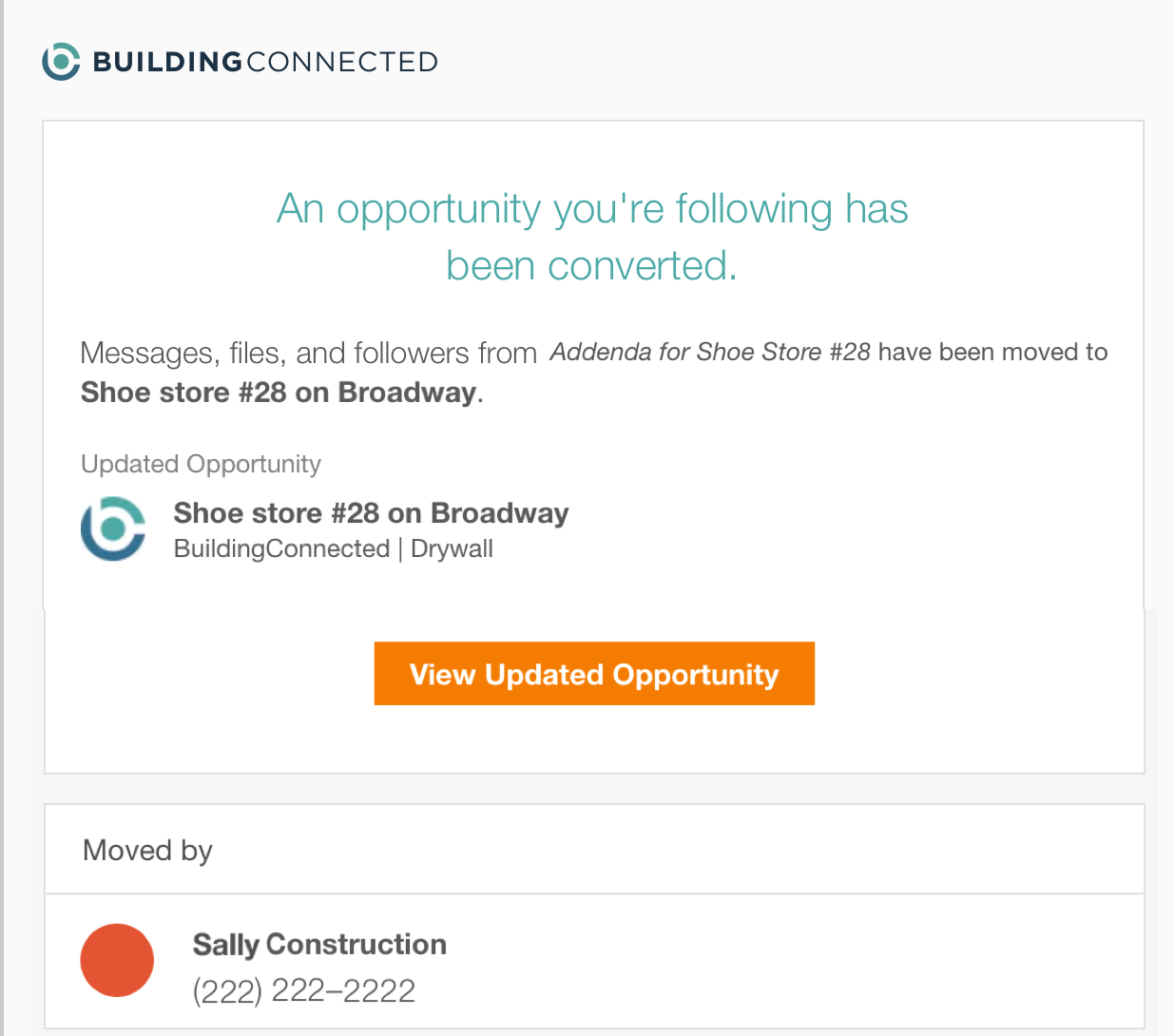Click phone number (222) 222-2222

tap(304, 991)
